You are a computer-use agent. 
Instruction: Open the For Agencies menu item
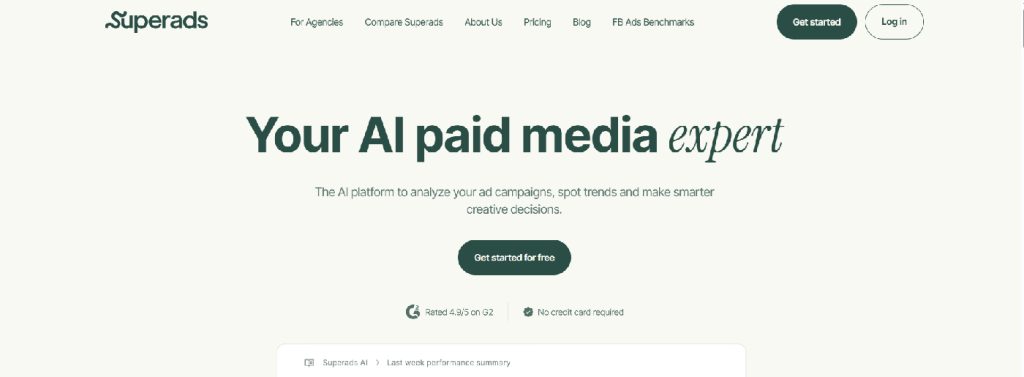(x=317, y=22)
